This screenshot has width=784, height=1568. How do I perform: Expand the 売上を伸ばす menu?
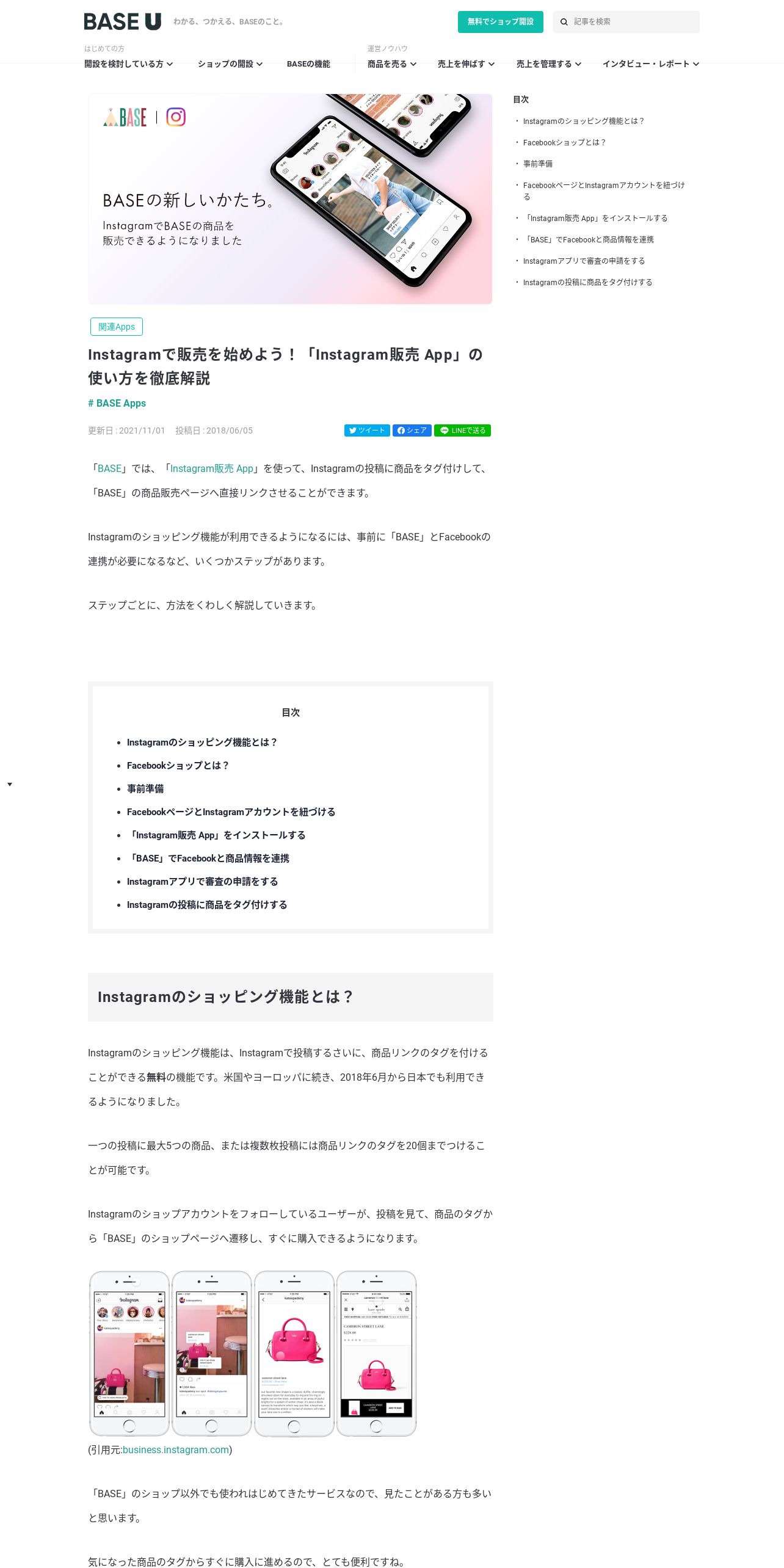click(x=466, y=64)
